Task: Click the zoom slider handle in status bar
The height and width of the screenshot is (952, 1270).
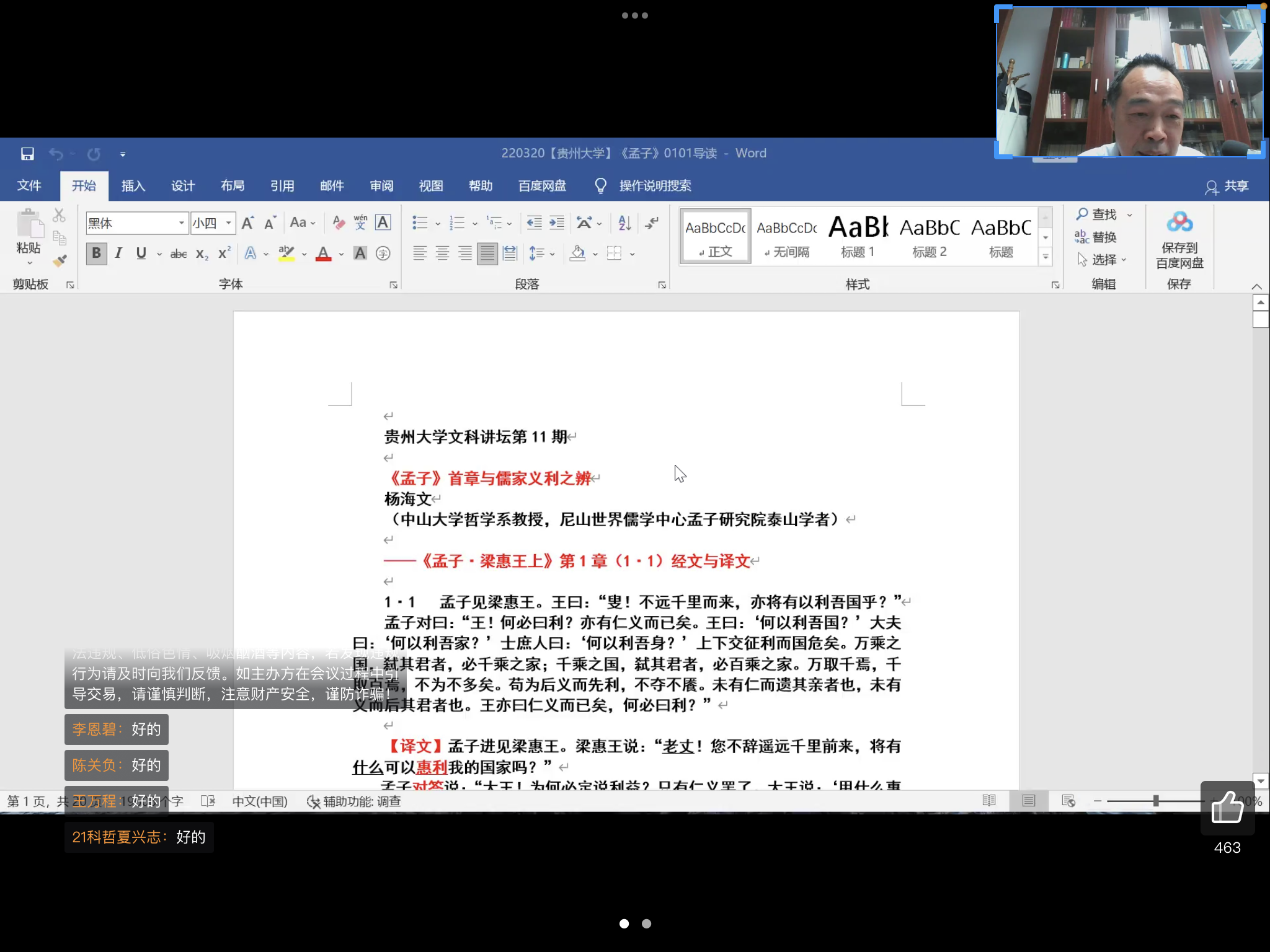Action: point(1156,801)
